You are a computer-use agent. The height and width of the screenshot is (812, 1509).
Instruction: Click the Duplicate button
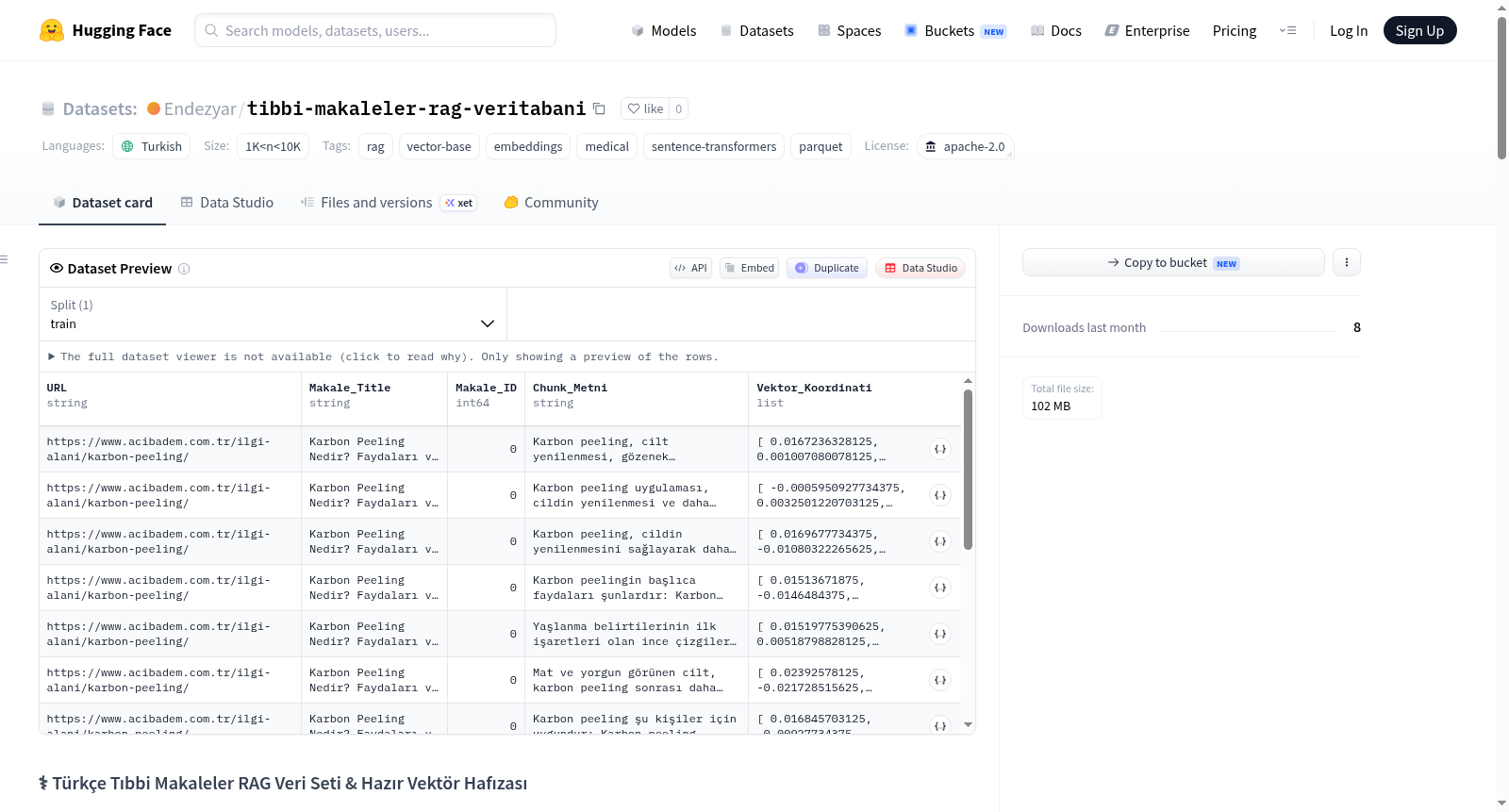[x=827, y=268]
